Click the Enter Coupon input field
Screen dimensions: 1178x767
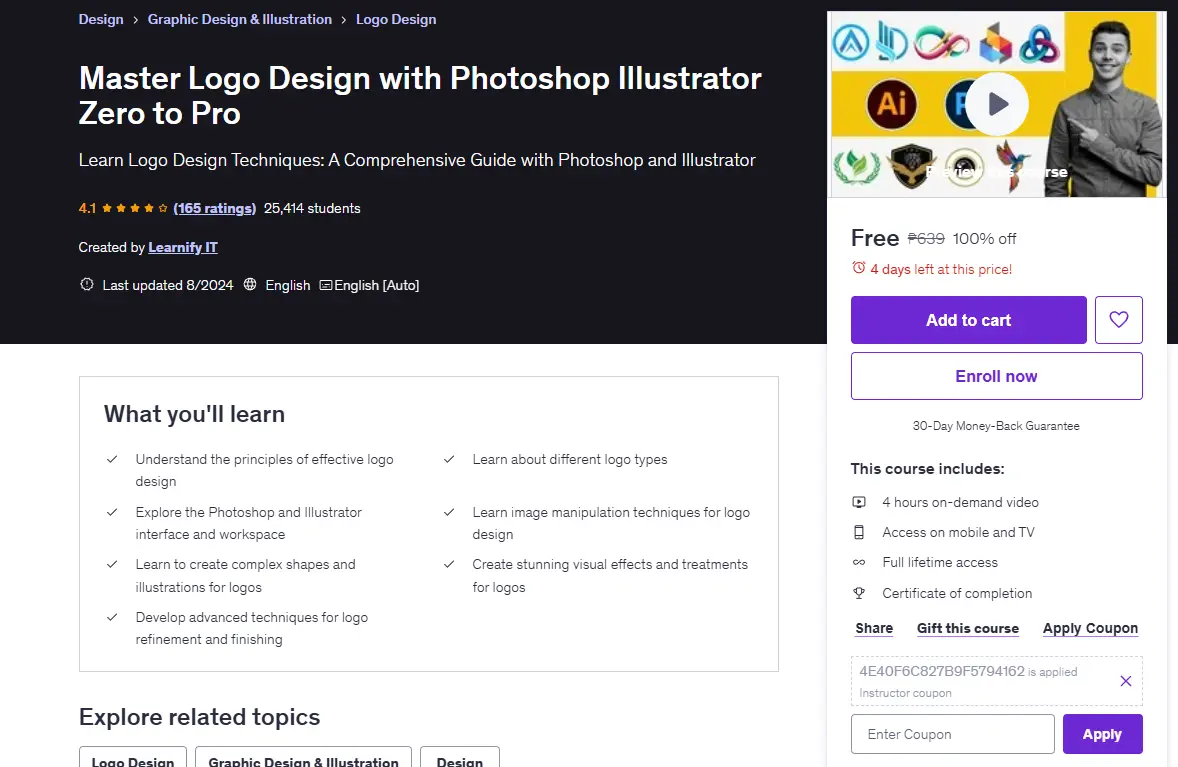click(x=953, y=734)
